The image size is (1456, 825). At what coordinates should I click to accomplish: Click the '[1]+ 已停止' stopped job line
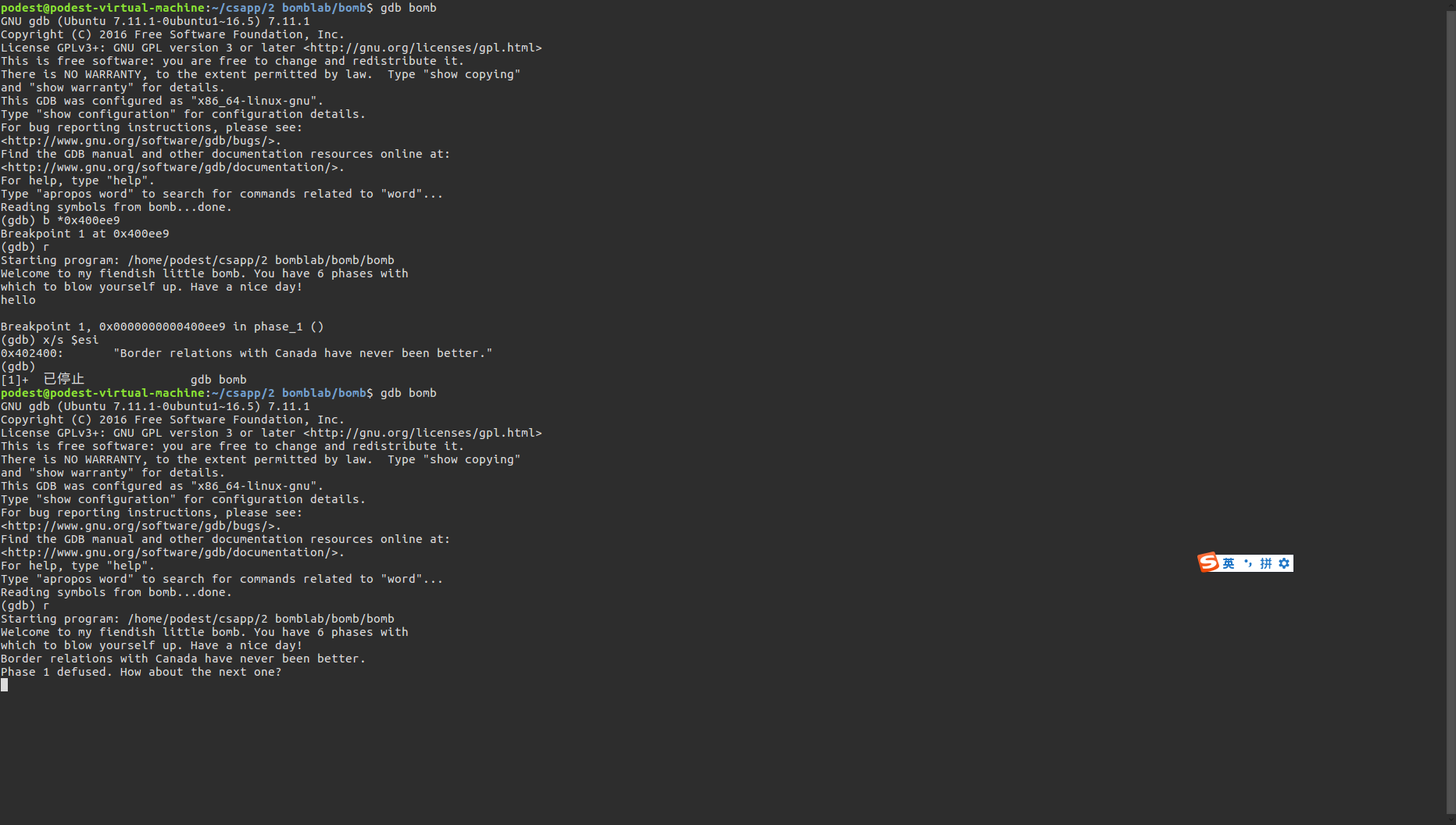(x=123, y=380)
